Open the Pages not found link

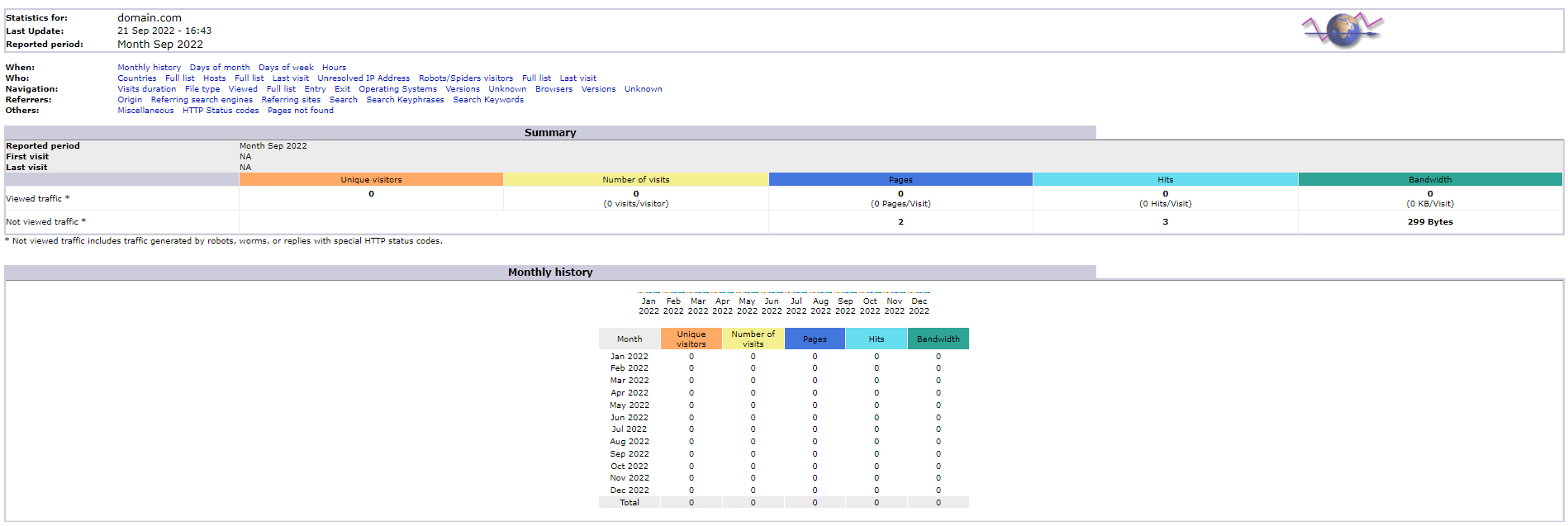tap(301, 111)
